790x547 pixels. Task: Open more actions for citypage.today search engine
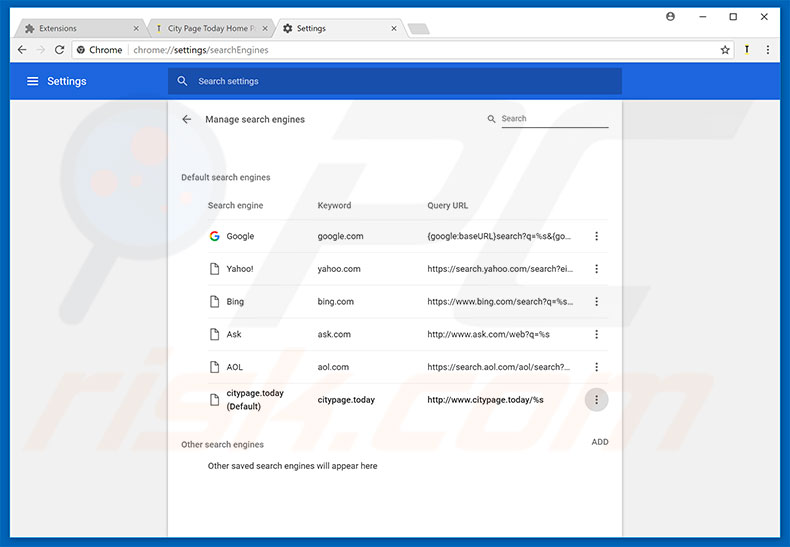point(597,400)
